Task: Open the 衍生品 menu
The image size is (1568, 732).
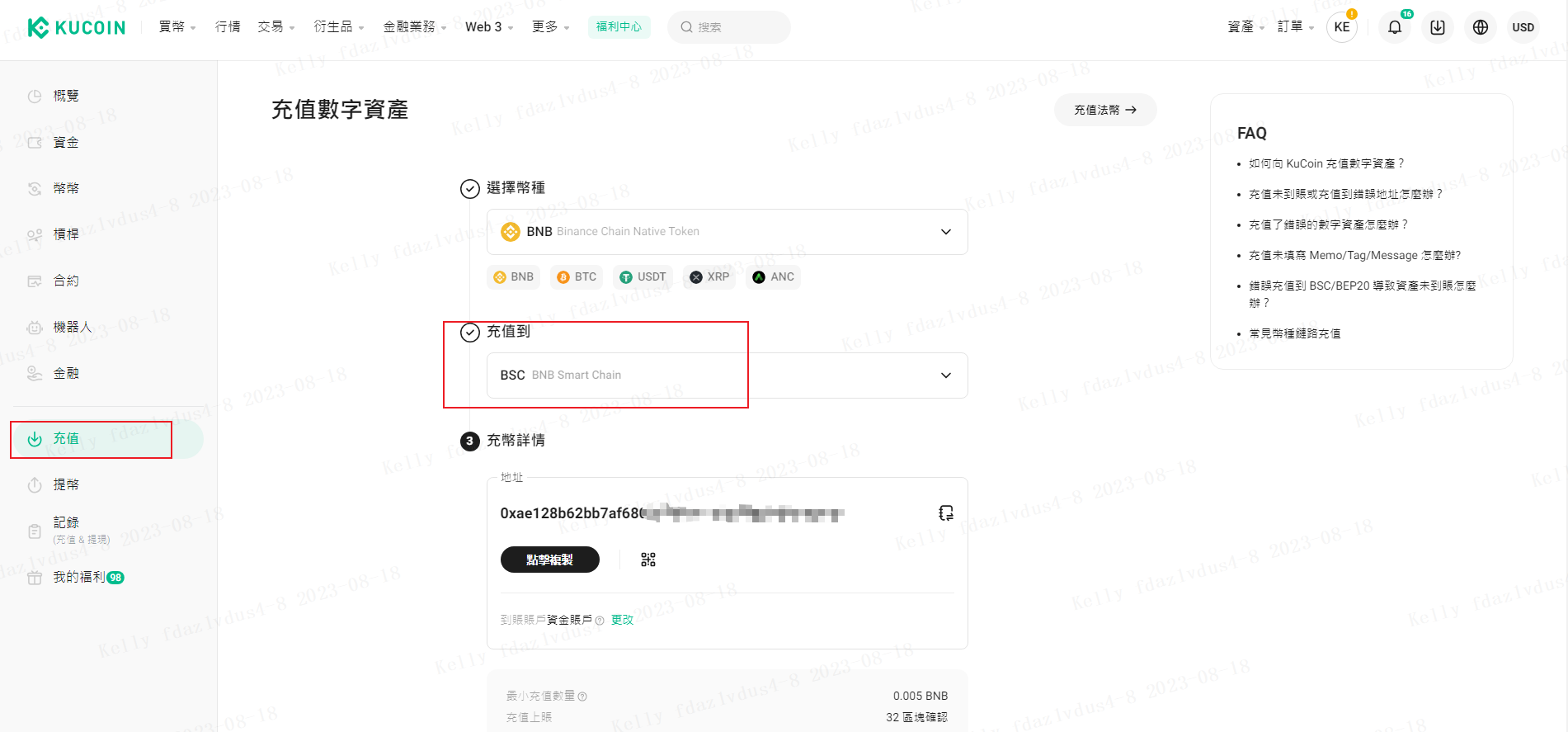Action: [x=339, y=27]
